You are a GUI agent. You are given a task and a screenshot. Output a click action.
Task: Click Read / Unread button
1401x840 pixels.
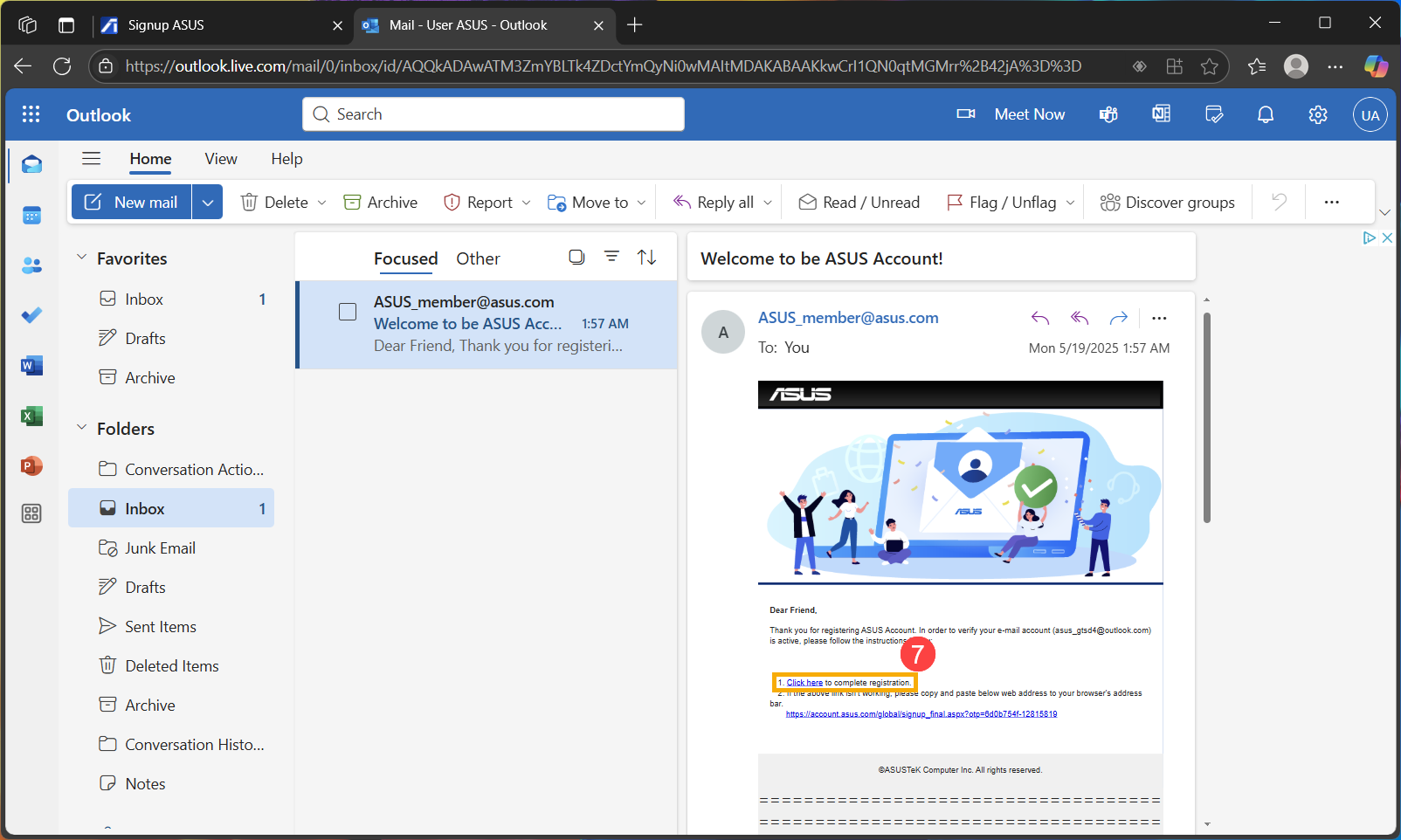(x=859, y=202)
